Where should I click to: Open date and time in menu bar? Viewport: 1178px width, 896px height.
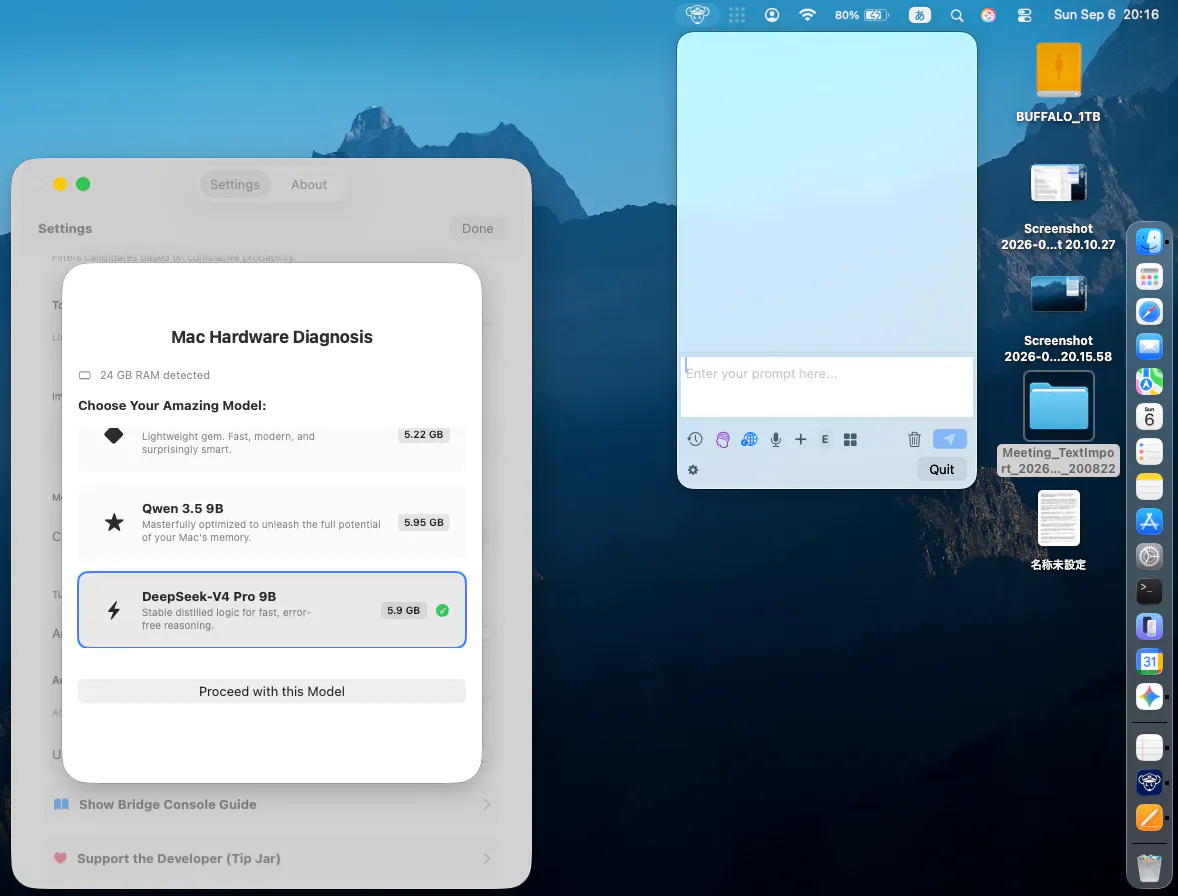[x=1106, y=14]
